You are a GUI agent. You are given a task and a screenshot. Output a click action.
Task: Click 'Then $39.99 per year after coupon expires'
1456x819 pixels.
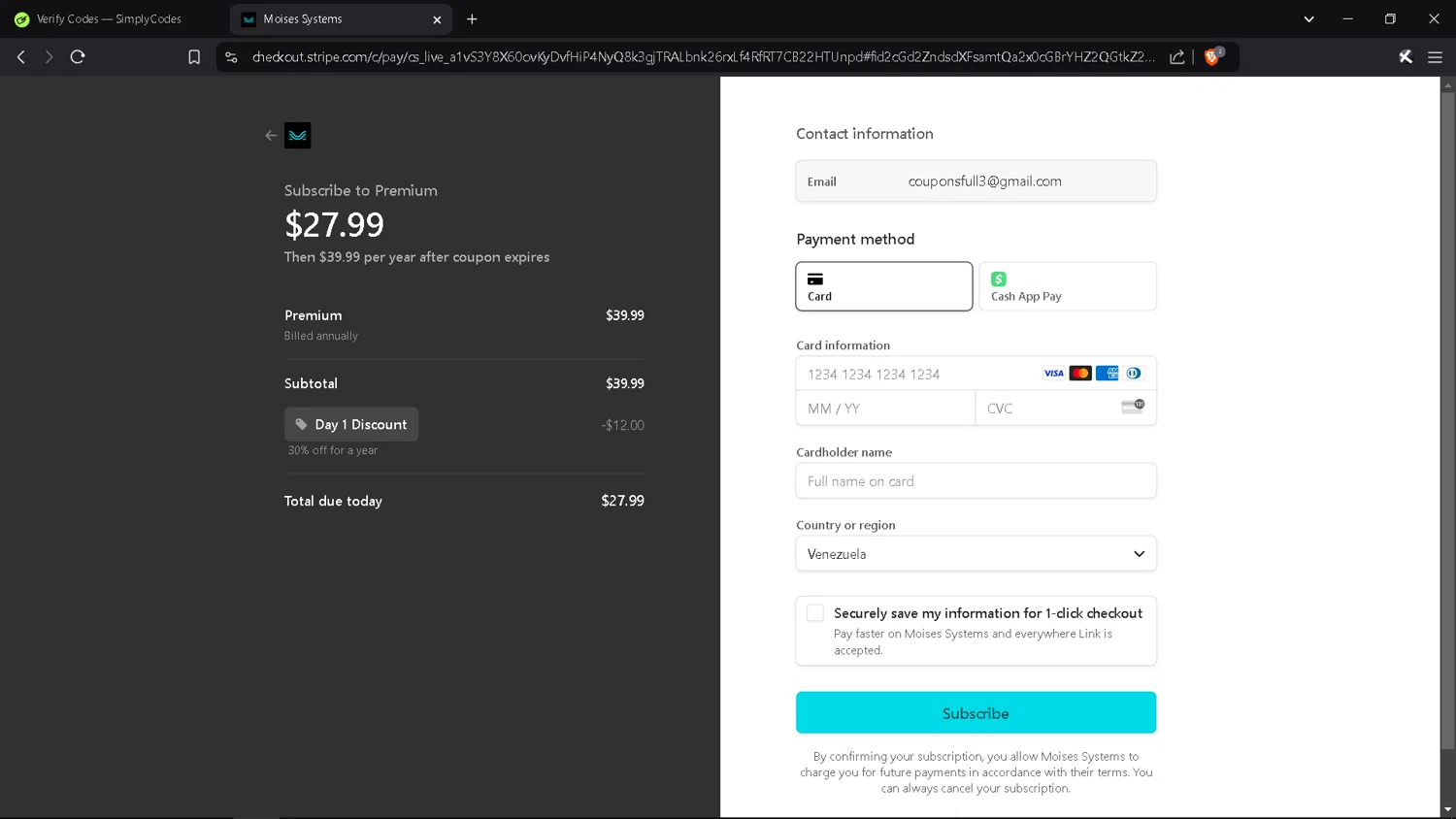(416, 257)
